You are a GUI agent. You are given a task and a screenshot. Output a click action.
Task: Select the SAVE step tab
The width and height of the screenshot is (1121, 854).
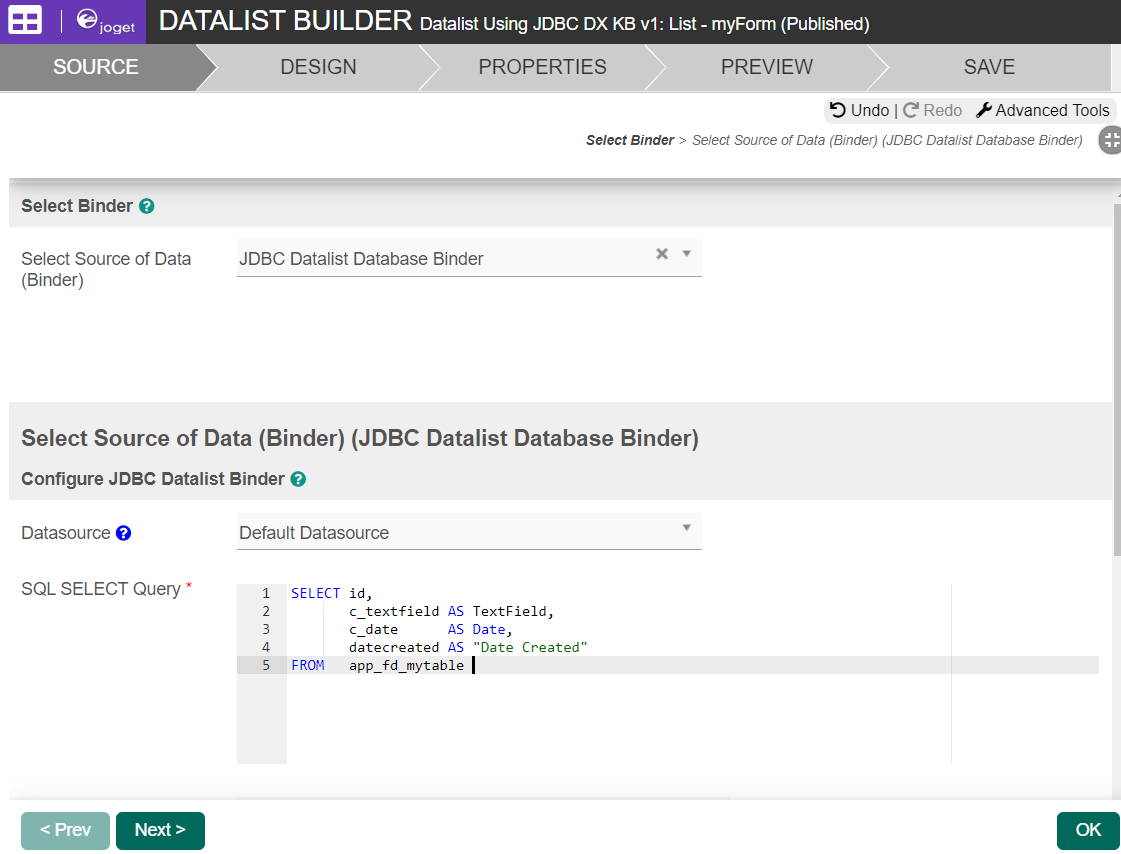click(989, 67)
